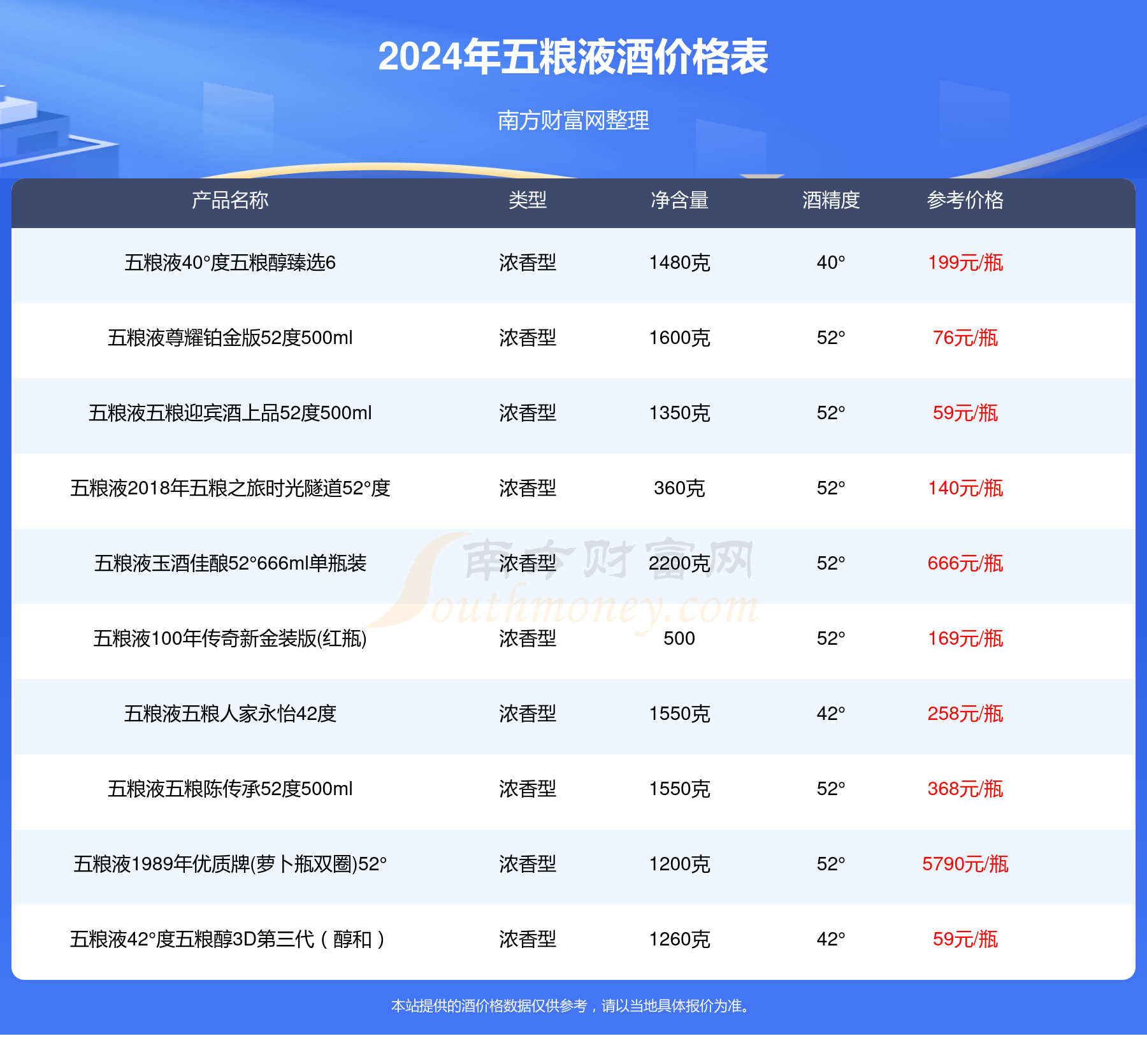Image resolution: width=1147 pixels, height=1064 pixels.
Task: Click 浓香型 in the 五粮醇臻选6 row
Action: coord(528,262)
